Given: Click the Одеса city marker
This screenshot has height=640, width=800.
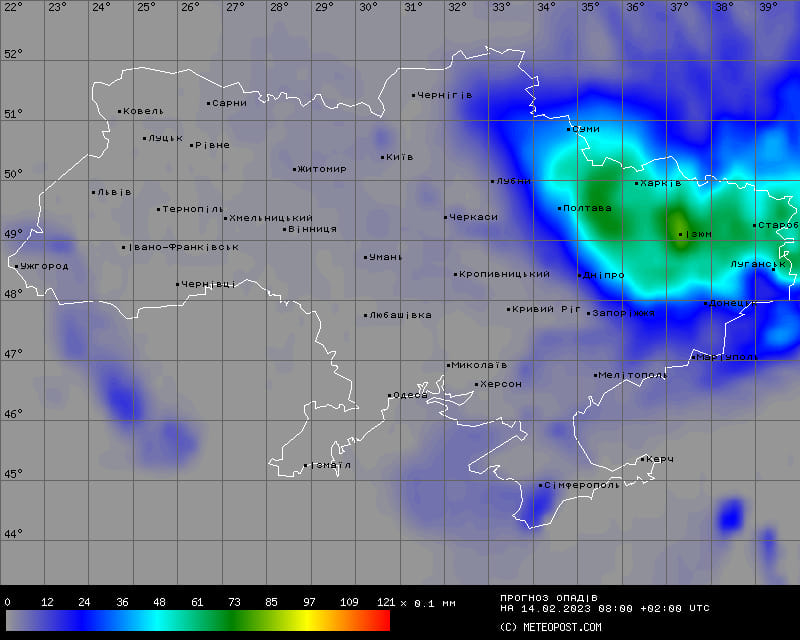Looking at the screenshot, I should pos(390,396).
